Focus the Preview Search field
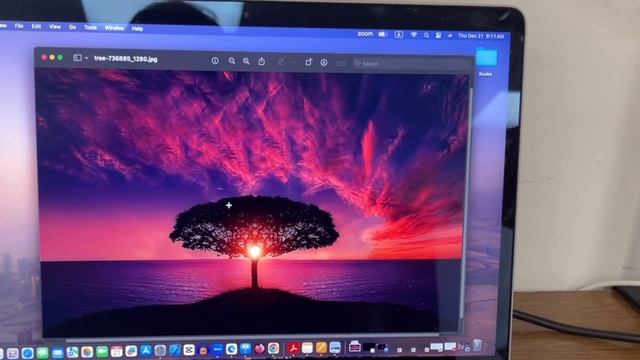 tap(411, 64)
